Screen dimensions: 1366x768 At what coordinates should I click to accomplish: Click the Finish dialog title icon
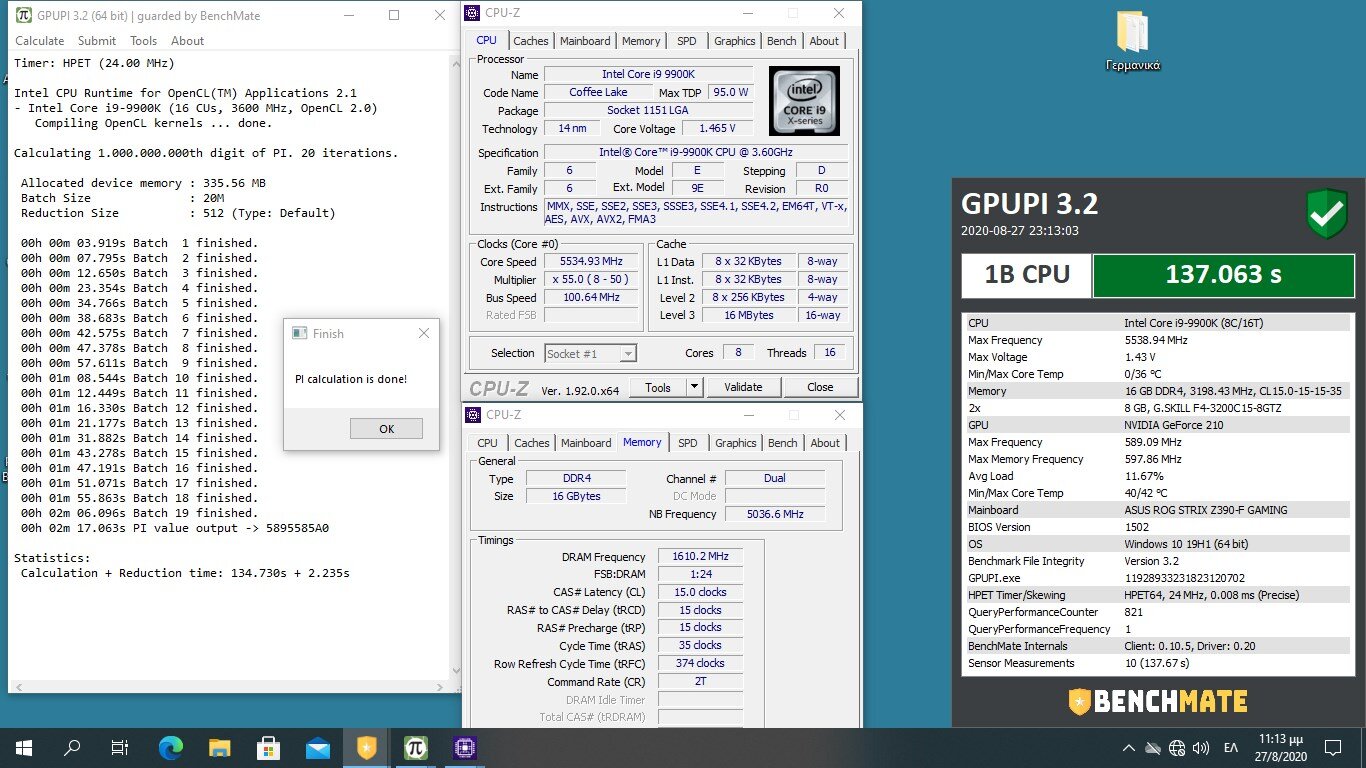[299, 333]
